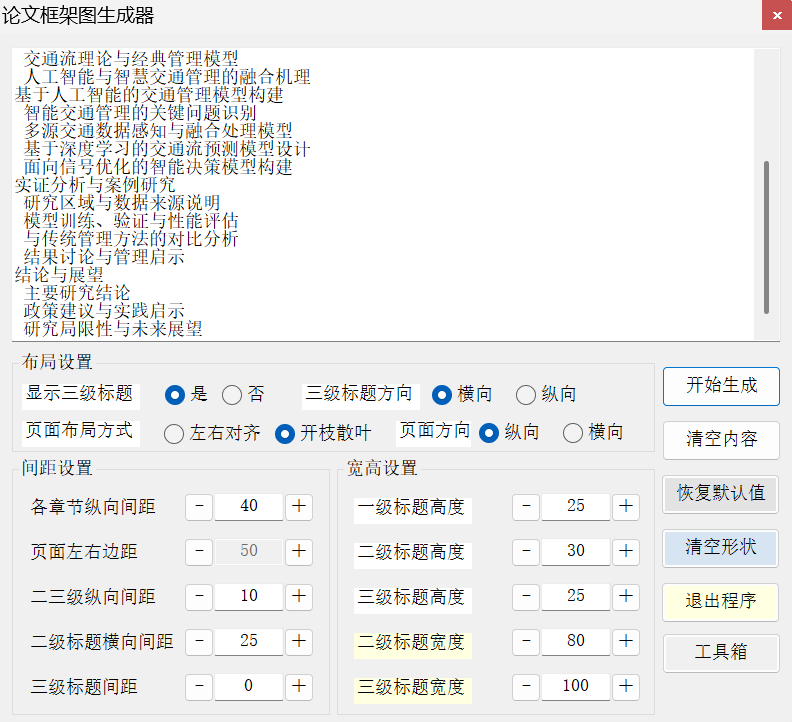This screenshot has height=722, width=792.
Task: Click the outline text area scrollbar
Action: (766, 237)
